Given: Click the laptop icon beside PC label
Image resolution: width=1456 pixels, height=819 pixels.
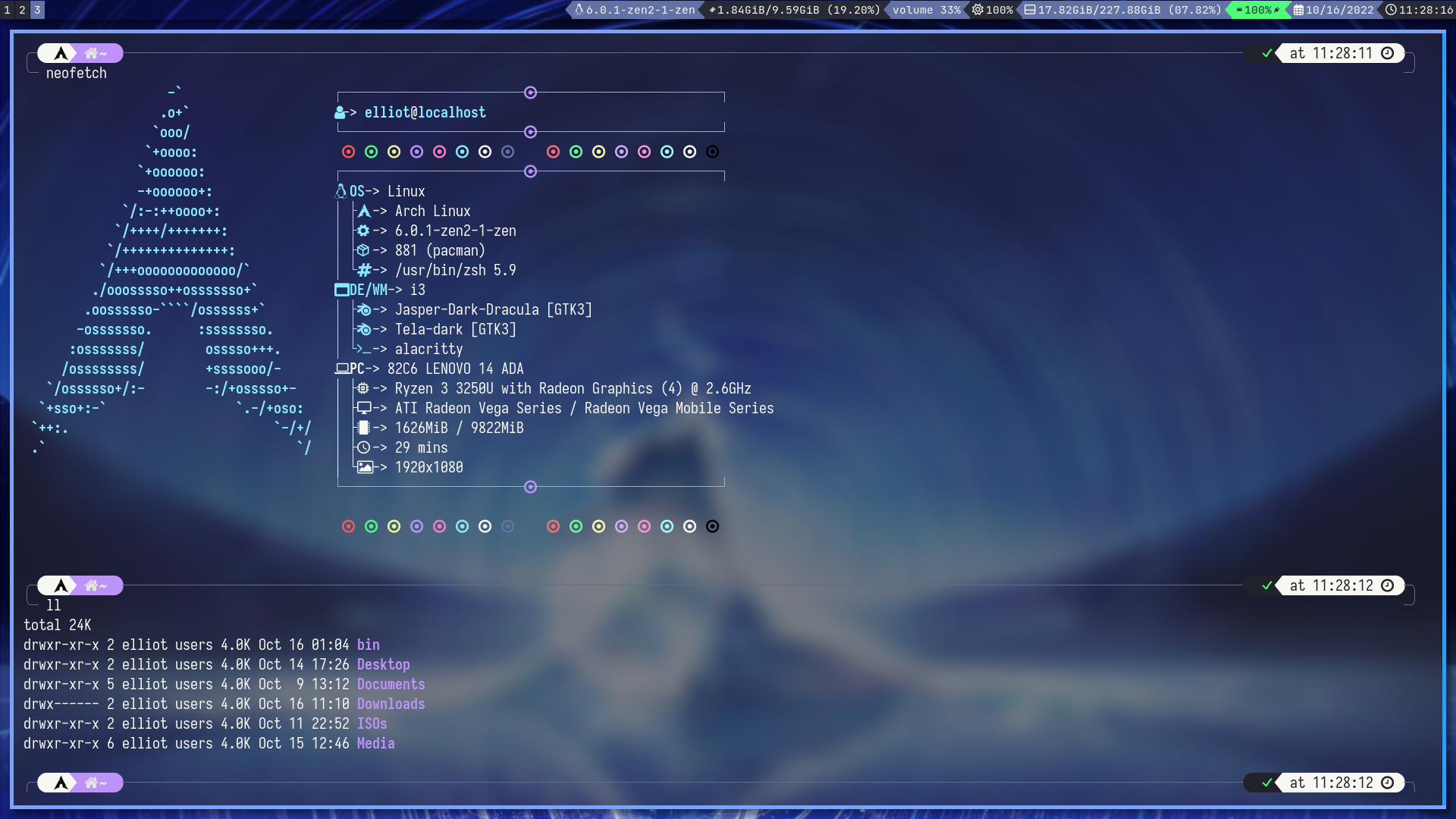Looking at the screenshot, I should (x=342, y=369).
